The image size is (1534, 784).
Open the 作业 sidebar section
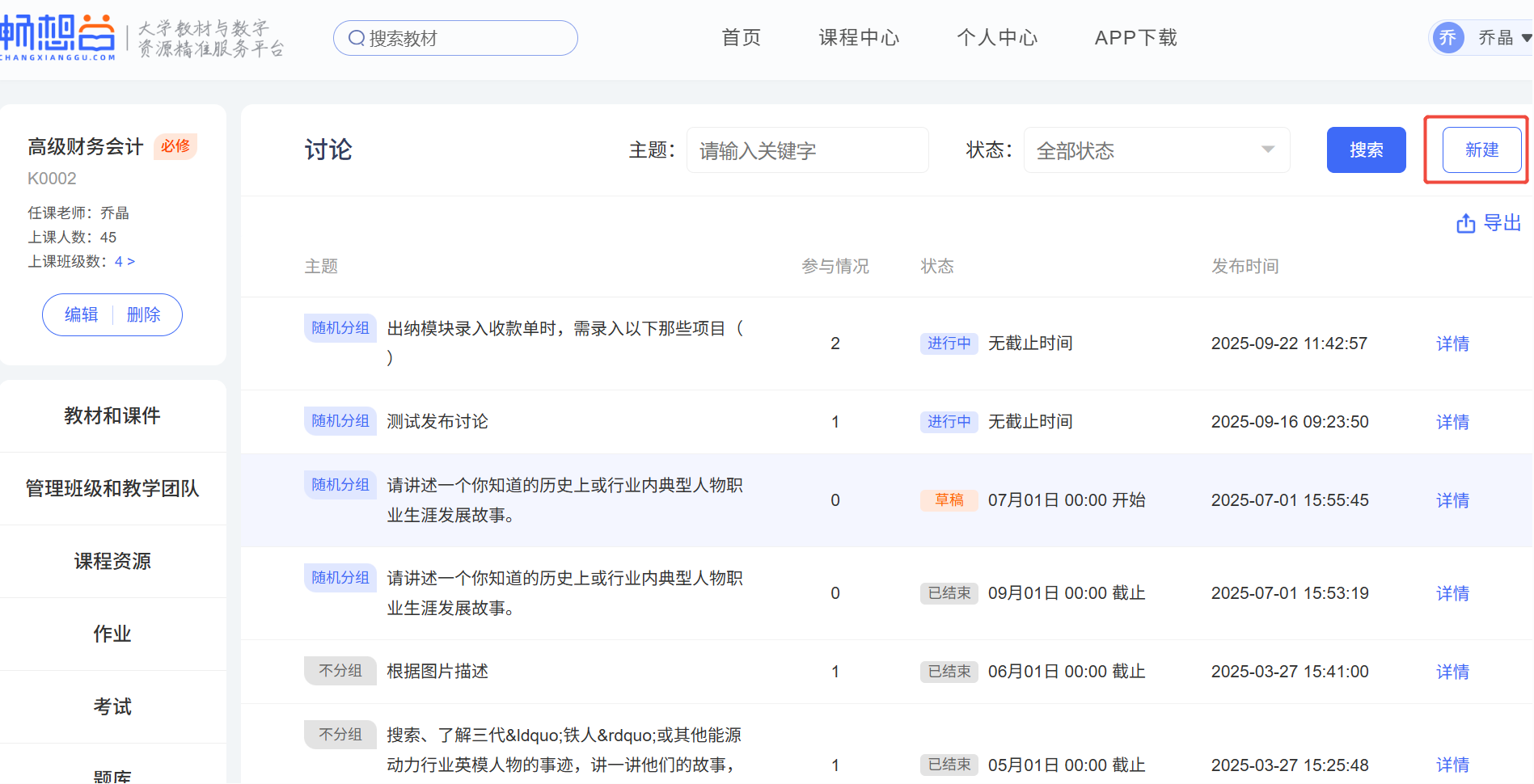112,634
